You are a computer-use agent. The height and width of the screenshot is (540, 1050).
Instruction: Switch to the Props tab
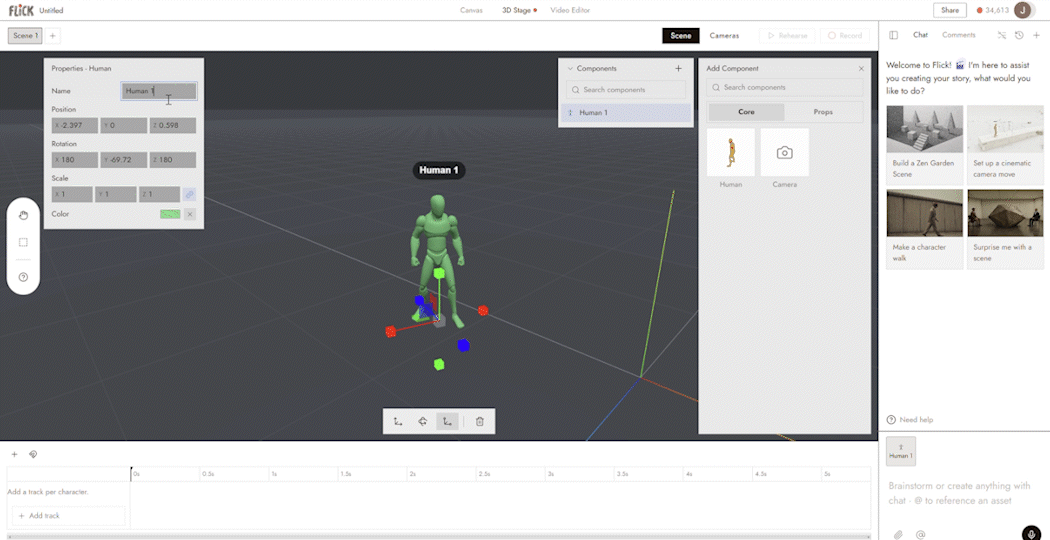(823, 112)
